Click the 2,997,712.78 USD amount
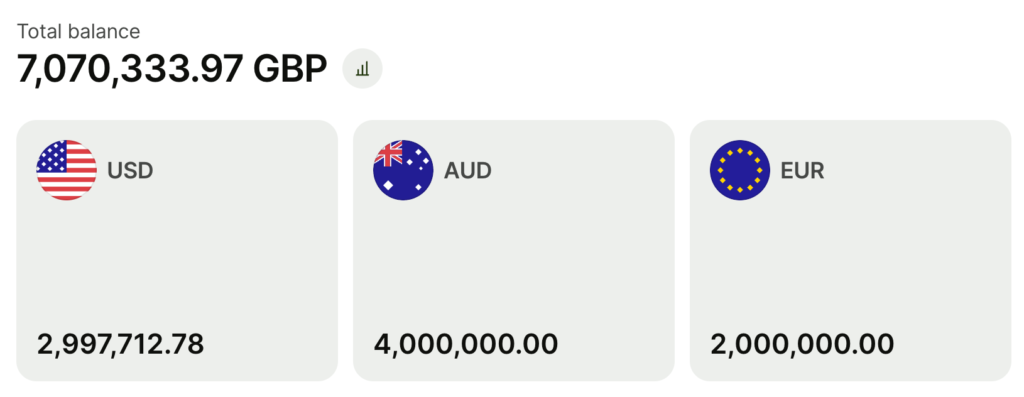1024x397 pixels. point(120,344)
